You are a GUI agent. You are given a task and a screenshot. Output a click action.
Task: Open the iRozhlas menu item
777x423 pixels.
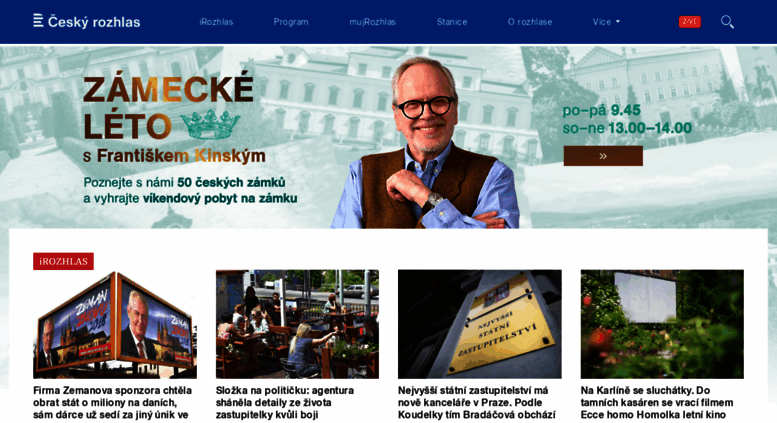[216, 22]
